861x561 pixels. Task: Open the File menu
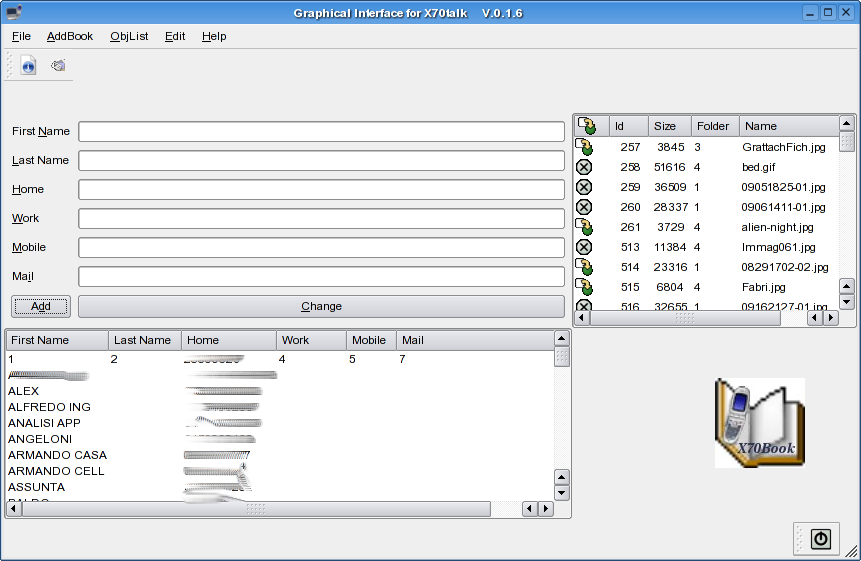[x=21, y=36]
